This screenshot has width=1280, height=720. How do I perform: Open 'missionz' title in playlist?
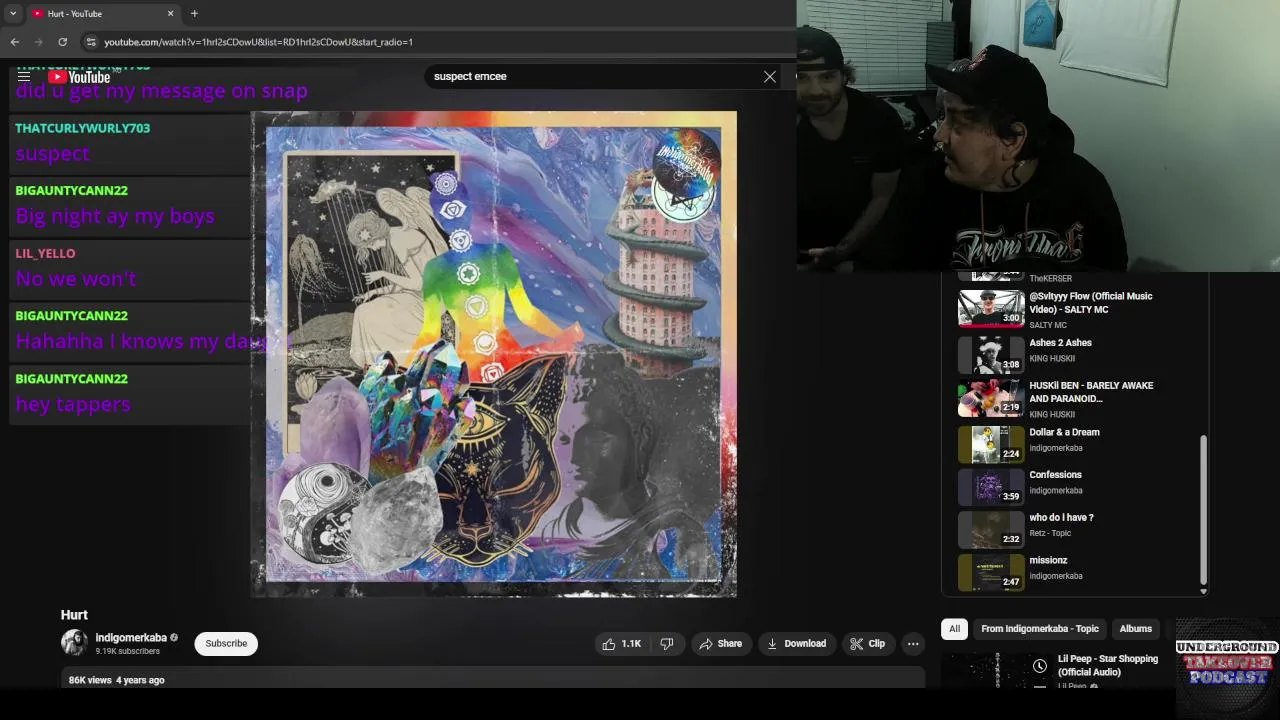coord(1048,561)
